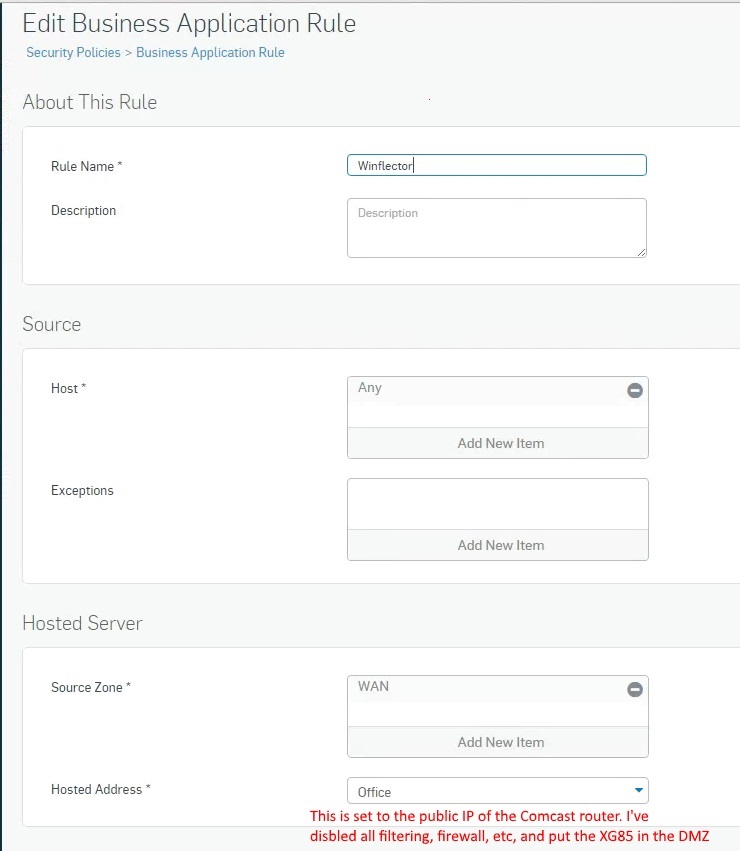The width and height of the screenshot is (740, 851).
Task: Click the Rule Name label
Action: tap(86, 166)
